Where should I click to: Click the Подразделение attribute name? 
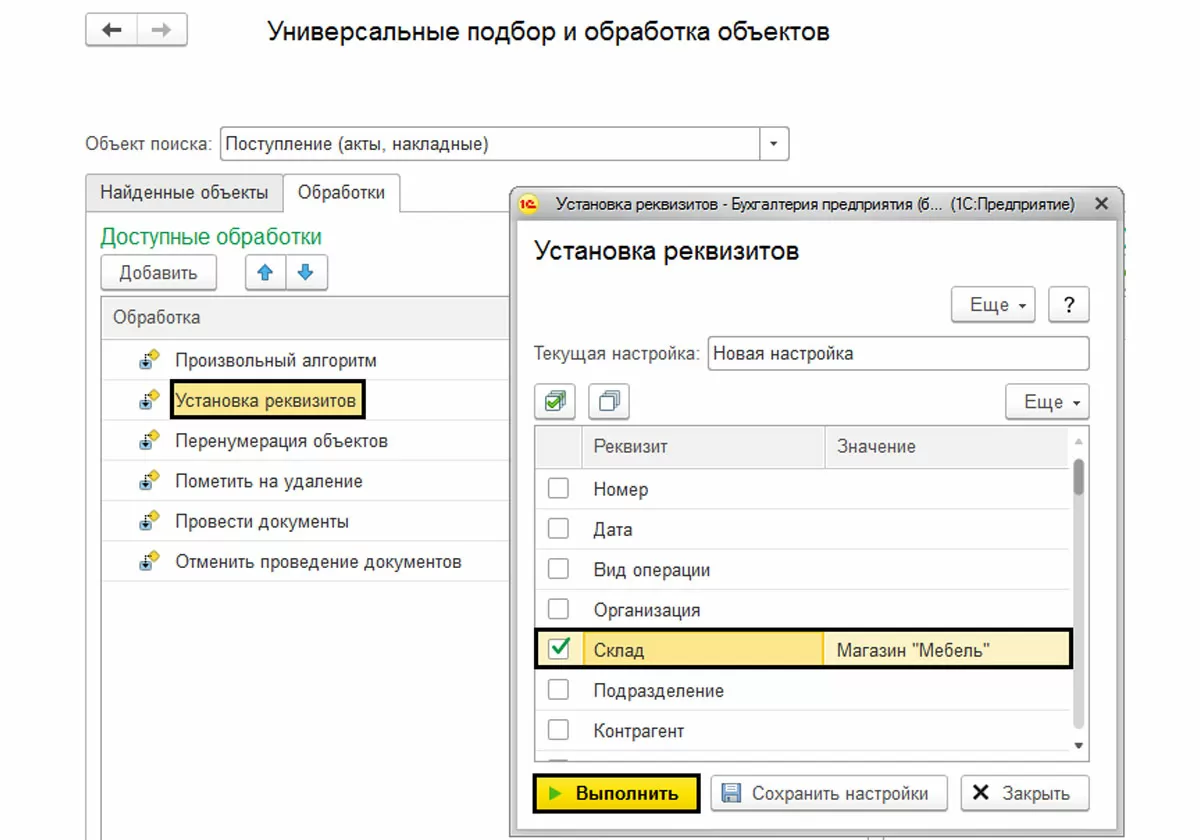coord(659,690)
